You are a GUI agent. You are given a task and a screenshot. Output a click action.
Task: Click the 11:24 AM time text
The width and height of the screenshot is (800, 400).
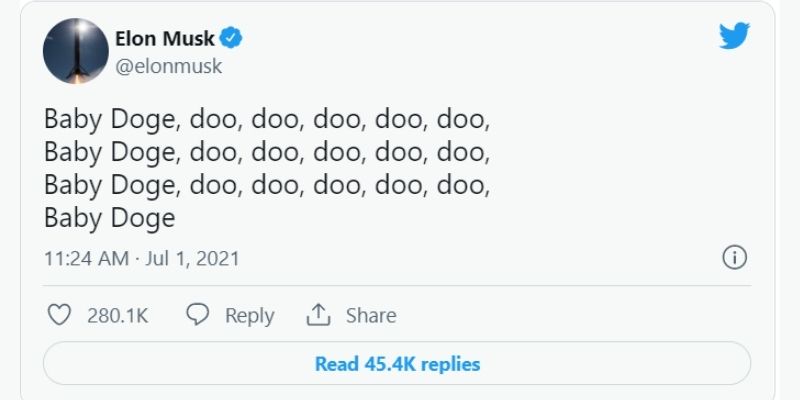click(86, 258)
